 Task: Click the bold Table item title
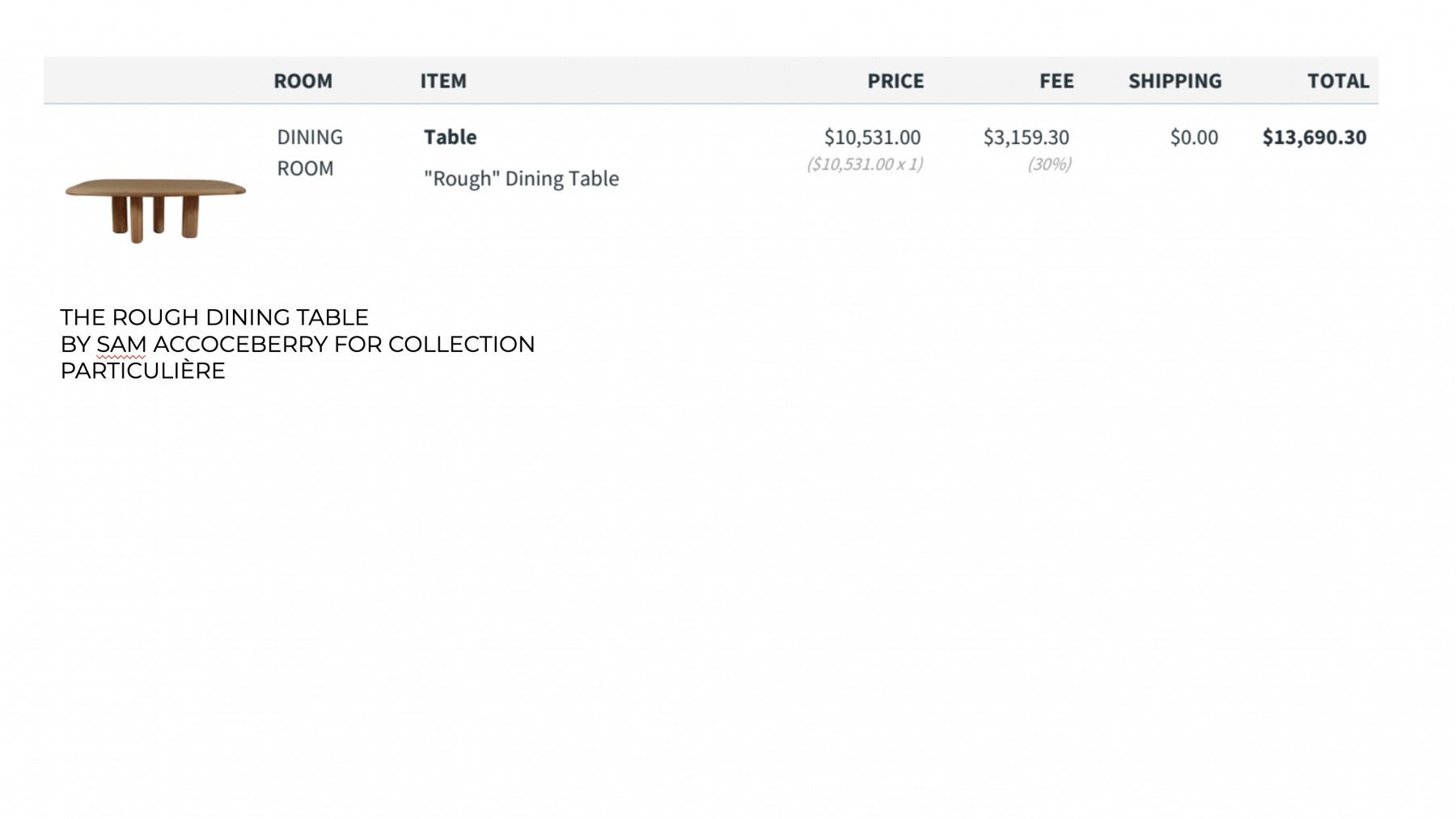pyautogui.click(x=450, y=137)
